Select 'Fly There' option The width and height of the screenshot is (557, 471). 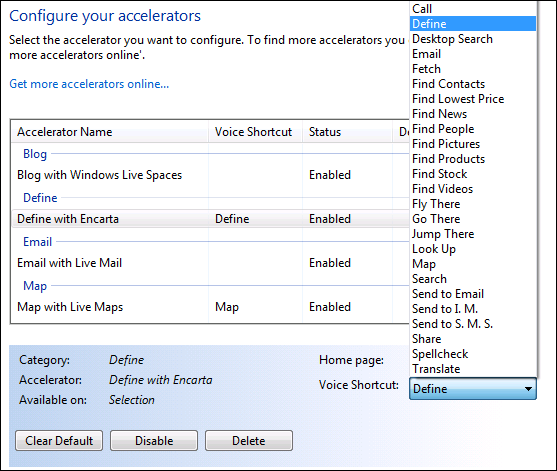click(x=473, y=204)
